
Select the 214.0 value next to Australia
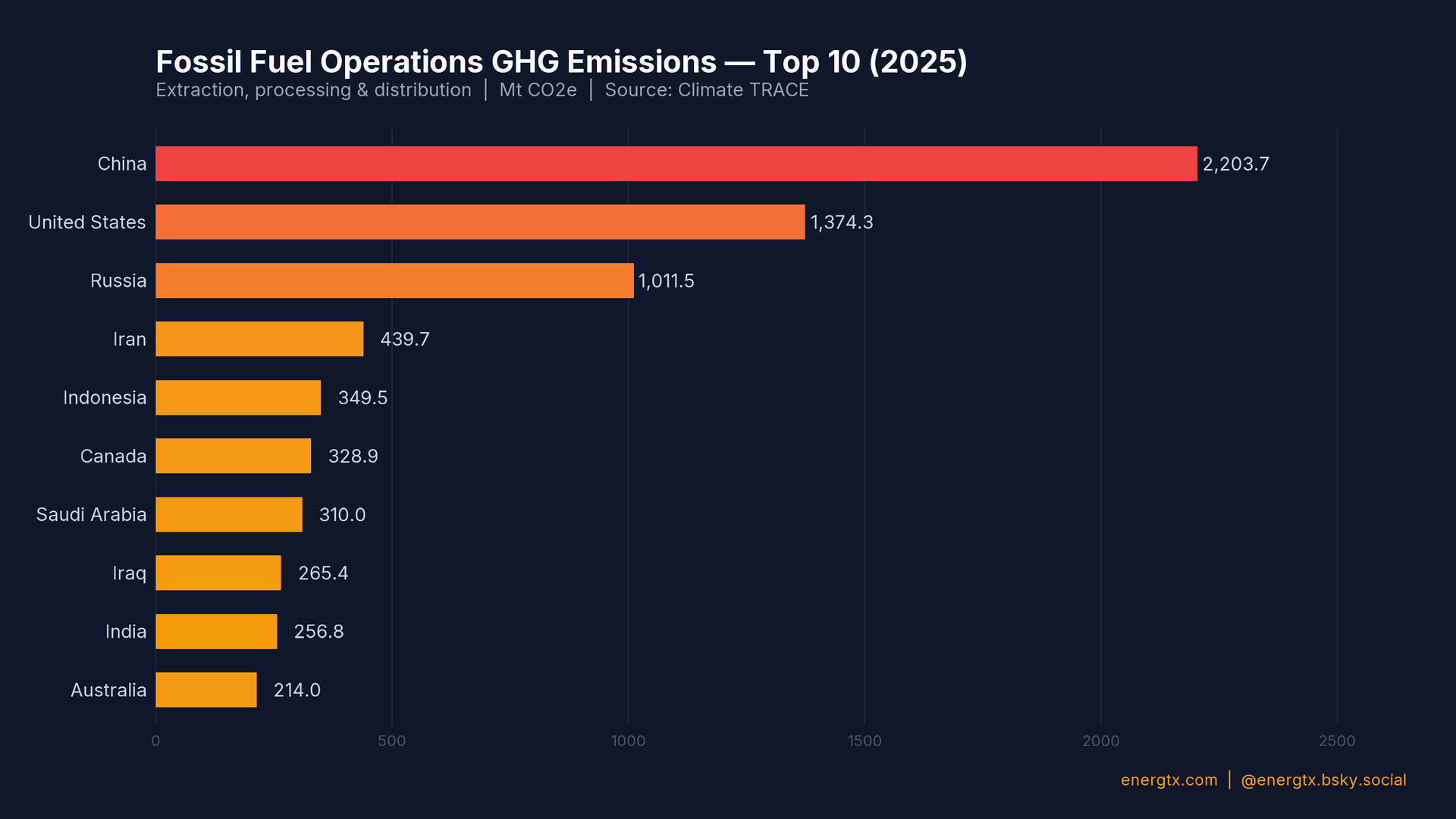pyautogui.click(x=297, y=690)
